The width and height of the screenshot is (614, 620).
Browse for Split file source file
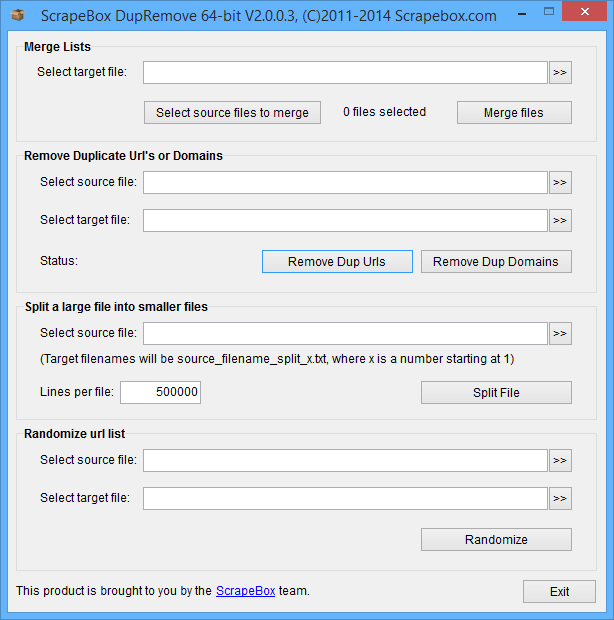(560, 333)
